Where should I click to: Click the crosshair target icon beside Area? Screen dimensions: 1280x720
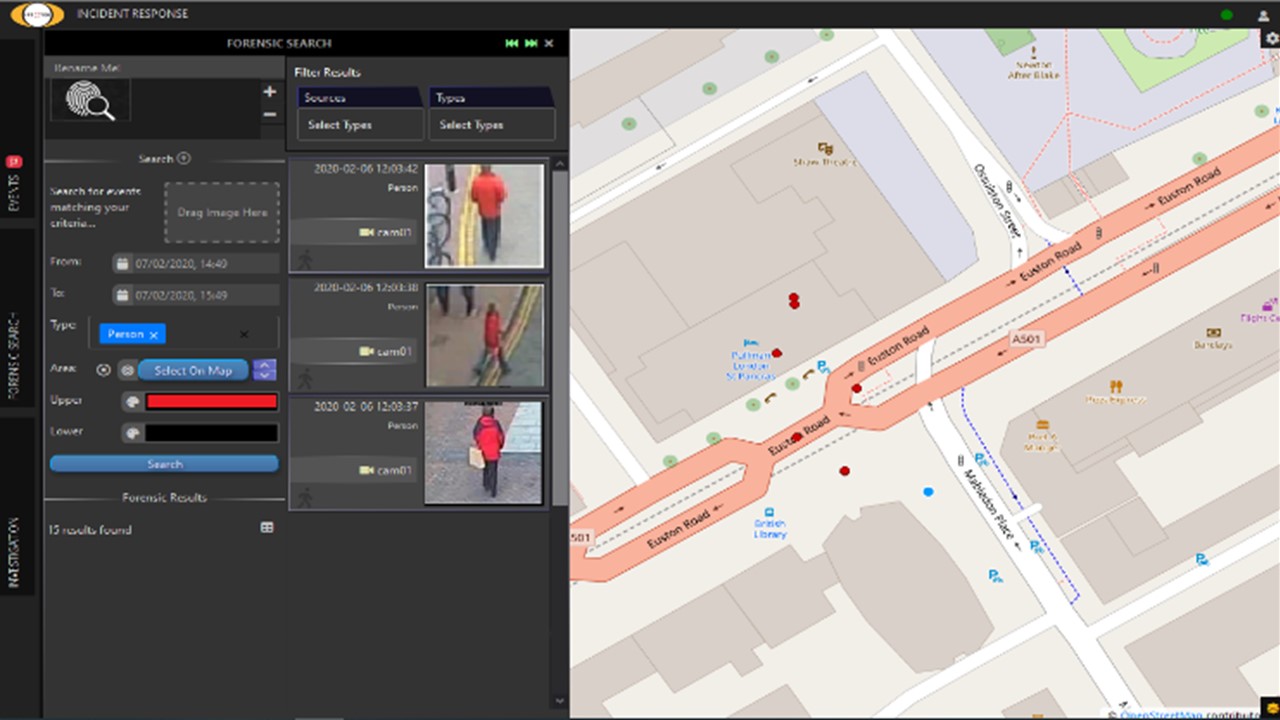coord(103,369)
